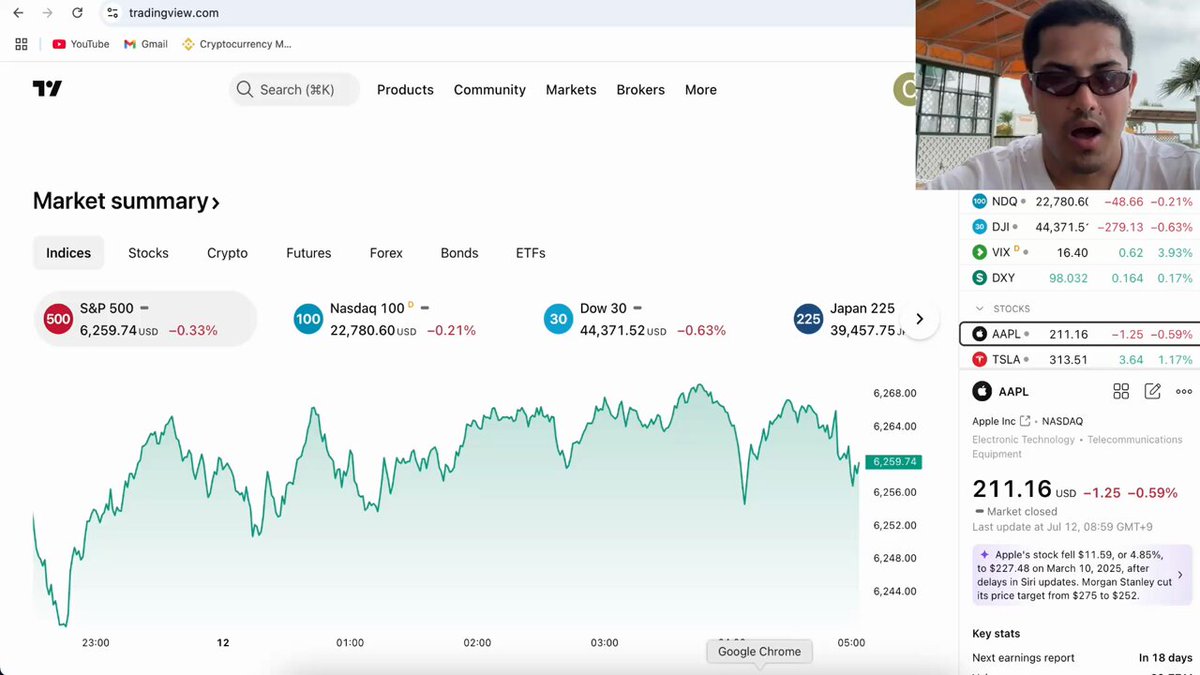This screenshot has width=1200, height=675.
Task: Click the Market closed status text
Action: pos(1022,511)
